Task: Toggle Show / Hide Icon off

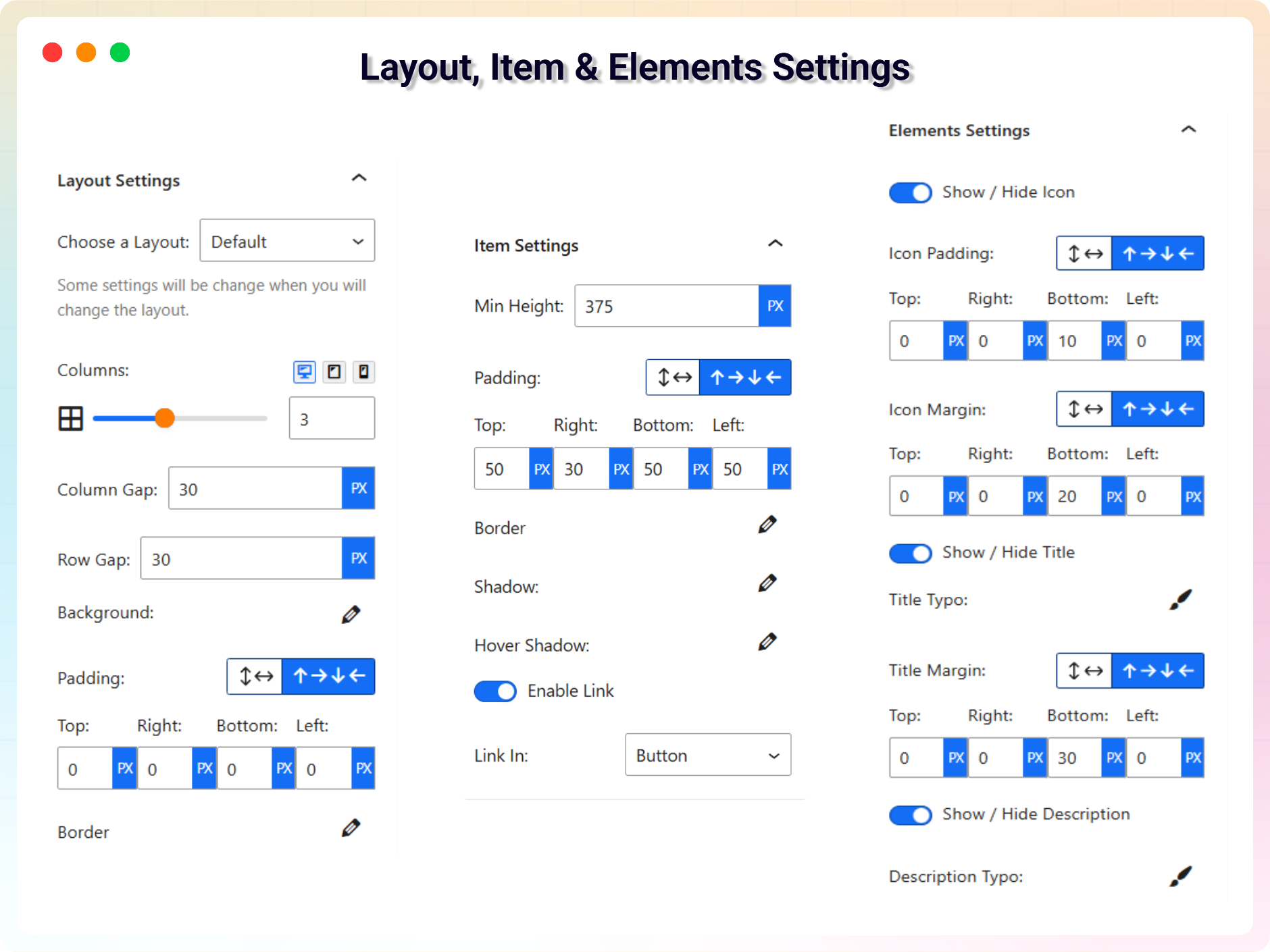Action: pos(911,192)
